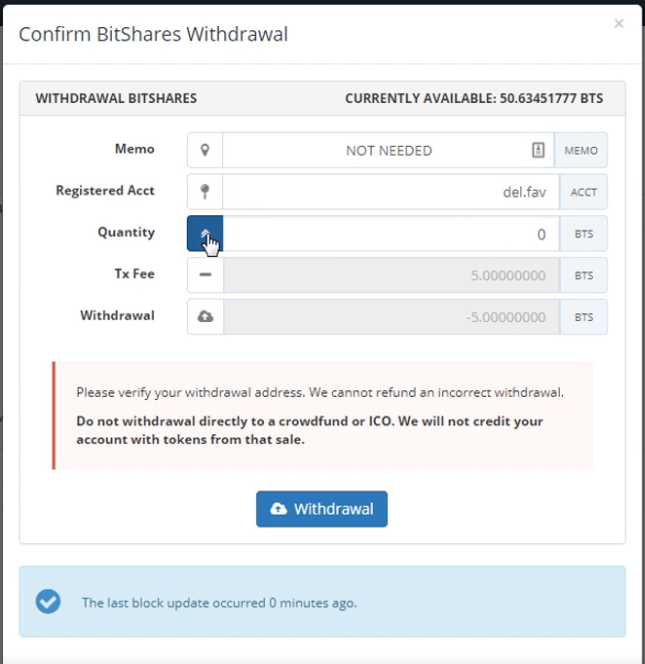Click the BTS addon beside Tx Fee
Image resolution: width=645 pixels, height=664 pixels.
pyautogui.click(x=583, y=275)
